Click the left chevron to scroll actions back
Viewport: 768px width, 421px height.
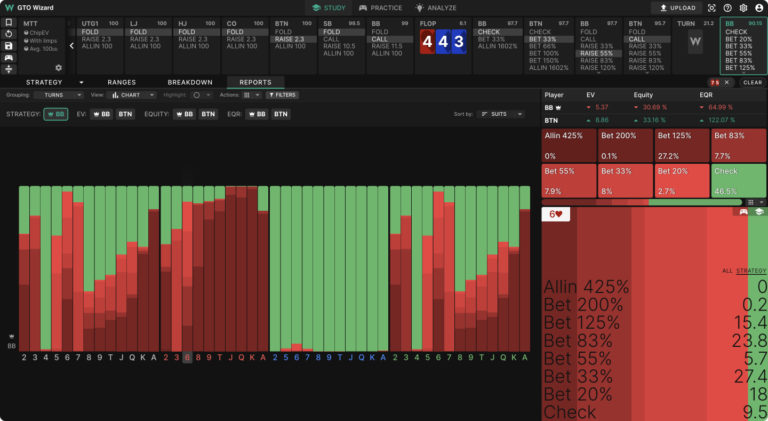(x=72, y=46)
